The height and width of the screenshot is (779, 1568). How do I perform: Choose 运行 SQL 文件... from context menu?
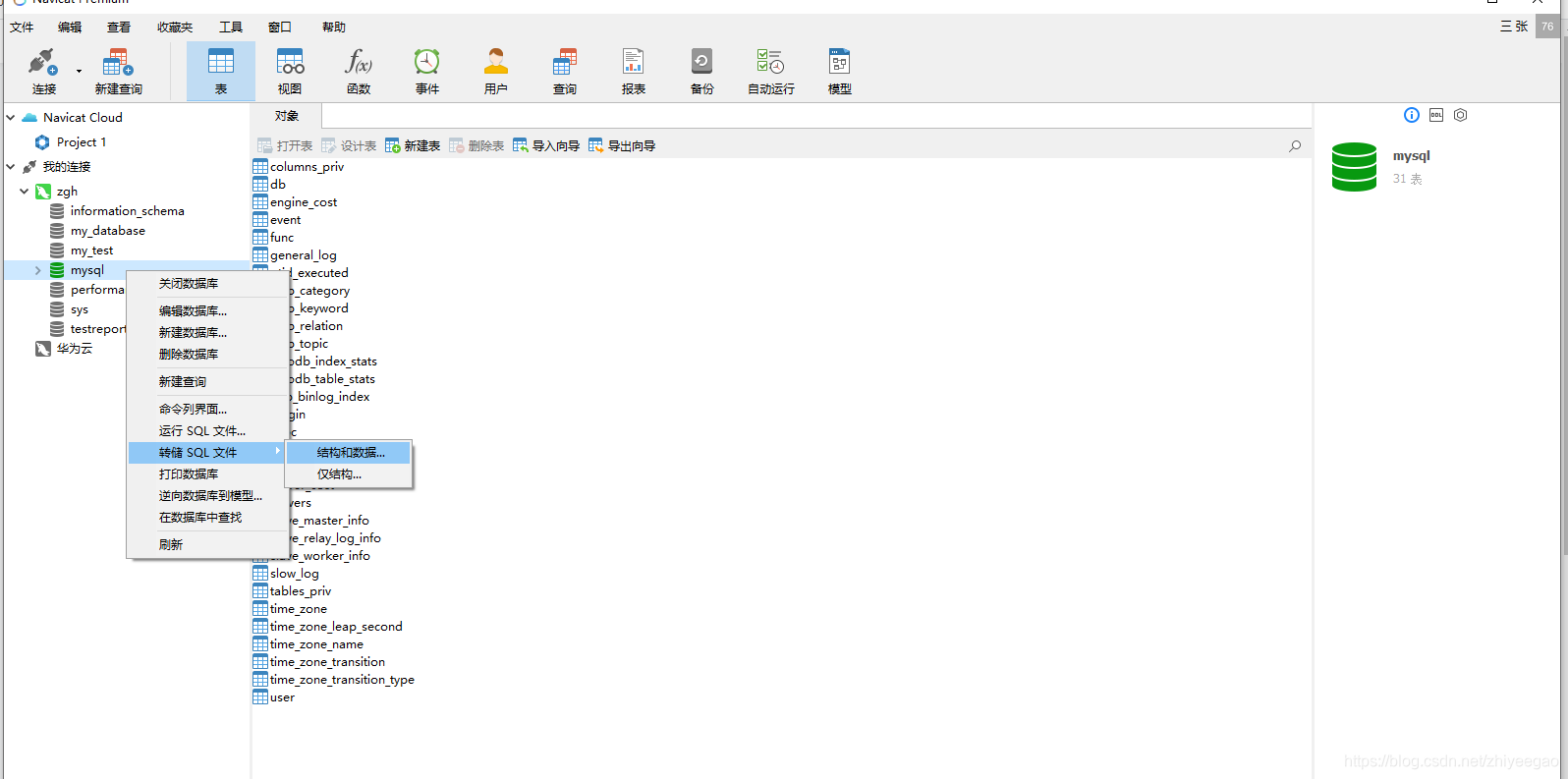pos(207,430)
